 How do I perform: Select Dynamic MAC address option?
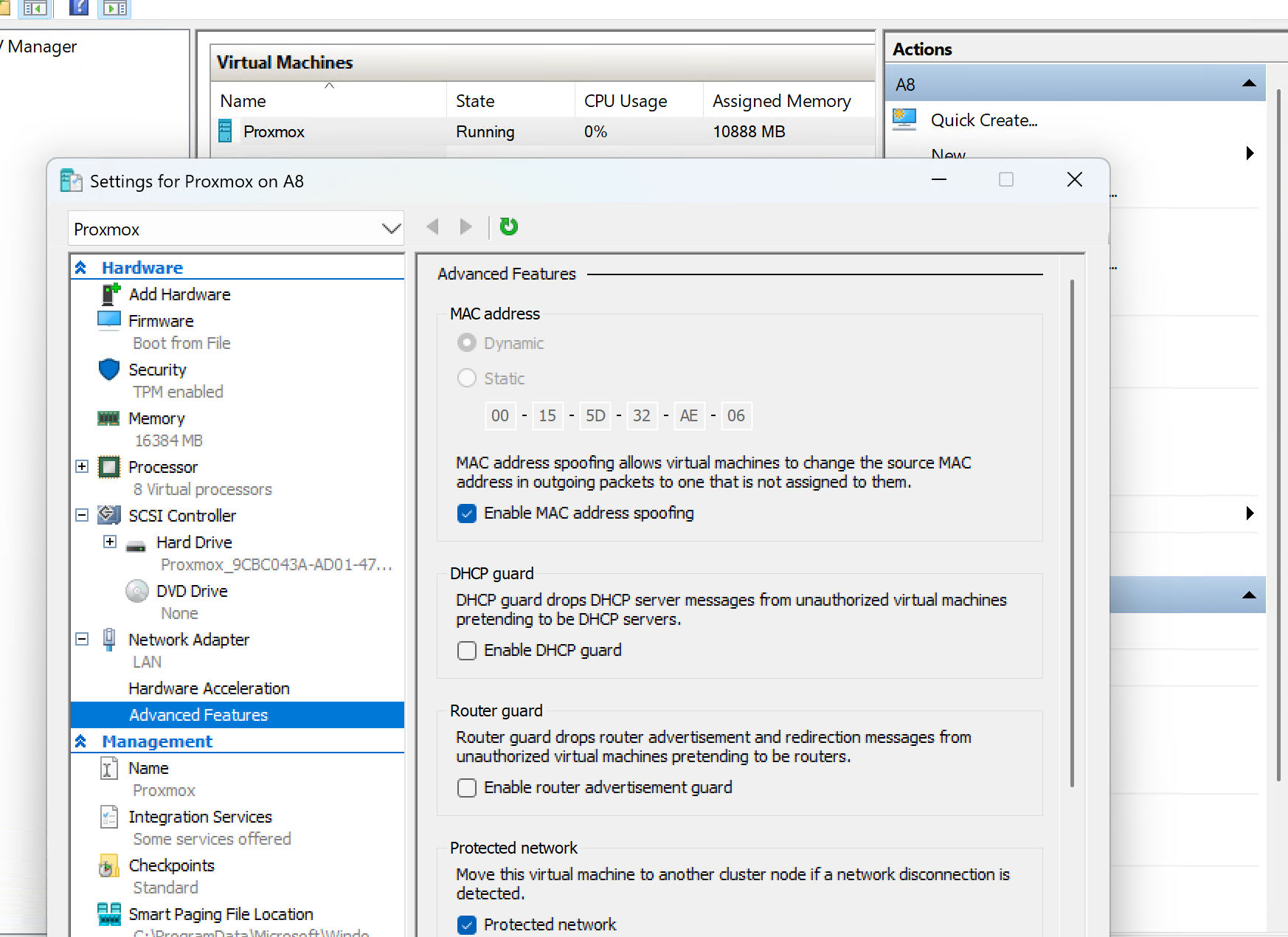coord(467,343)
